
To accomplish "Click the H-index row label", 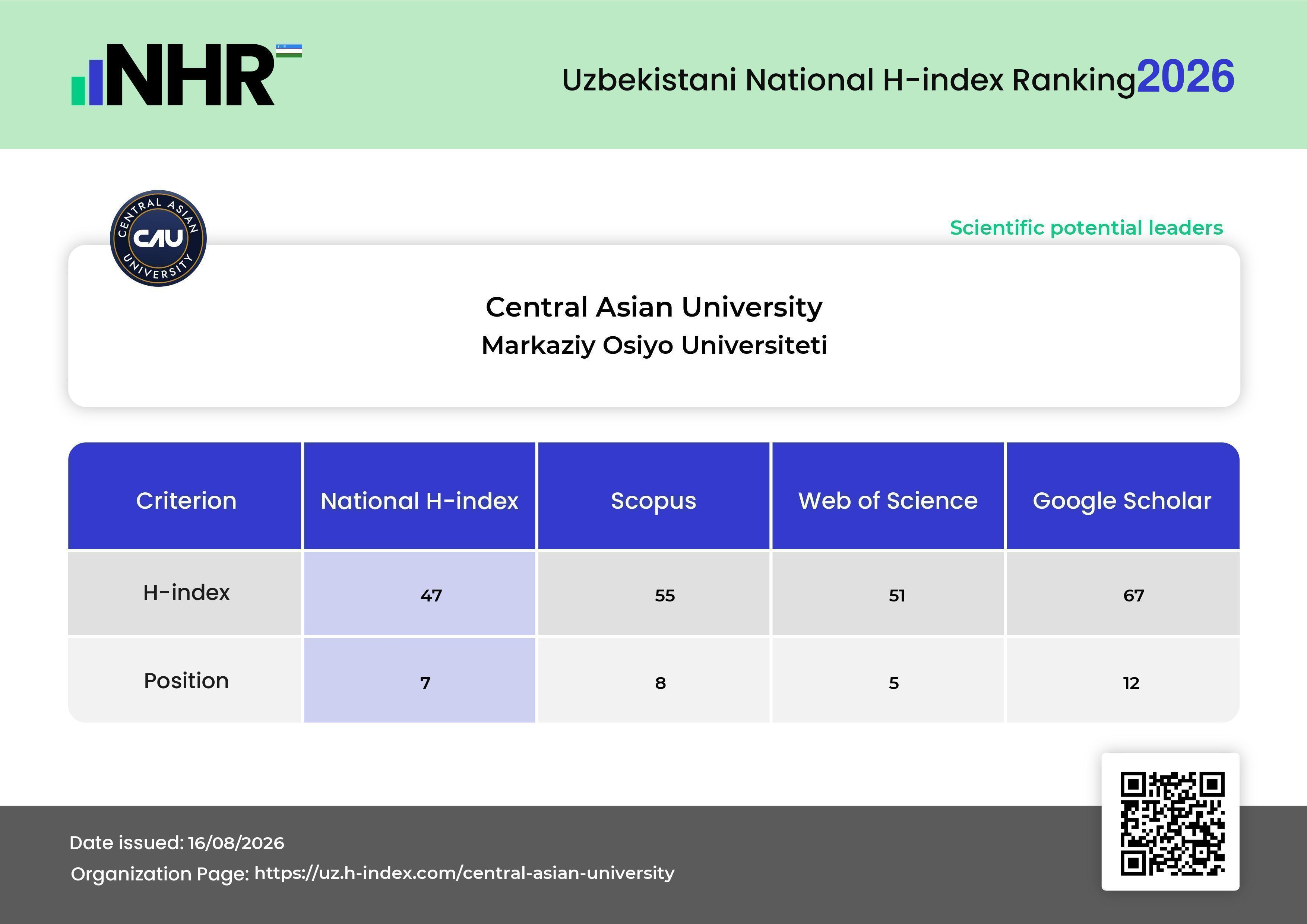I will pos(186,592).
